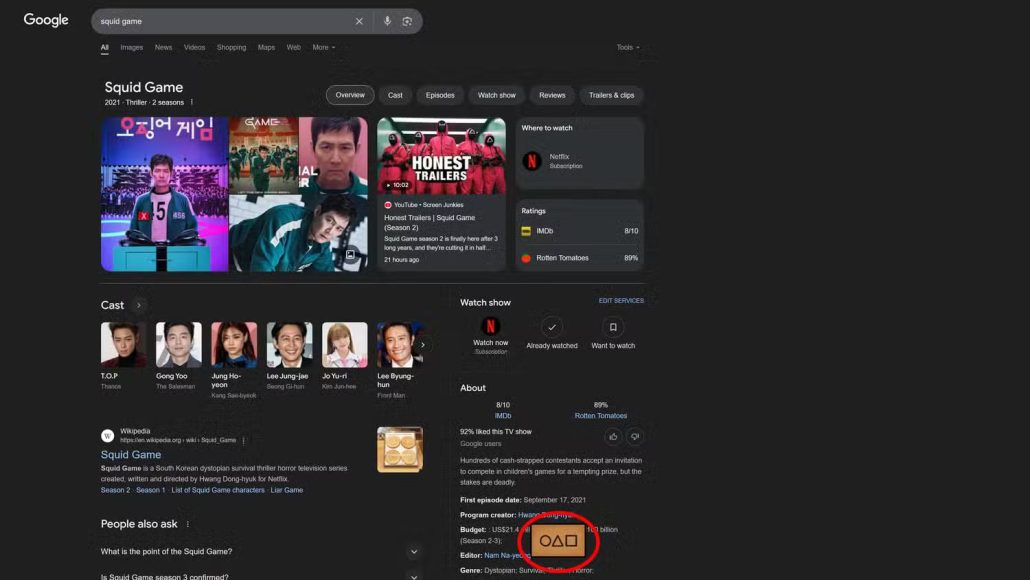Click the Squid Game invitation card icon
This screenshot has width=1030, height=580.
[558, 541]
